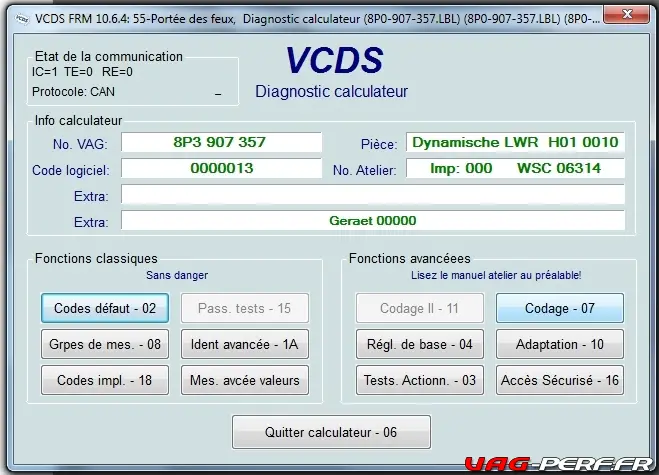The width and height of the screenshot is (659, 475).
Task: Close the VCDS window
Action: pyautogui.click(x=627, y=14)
